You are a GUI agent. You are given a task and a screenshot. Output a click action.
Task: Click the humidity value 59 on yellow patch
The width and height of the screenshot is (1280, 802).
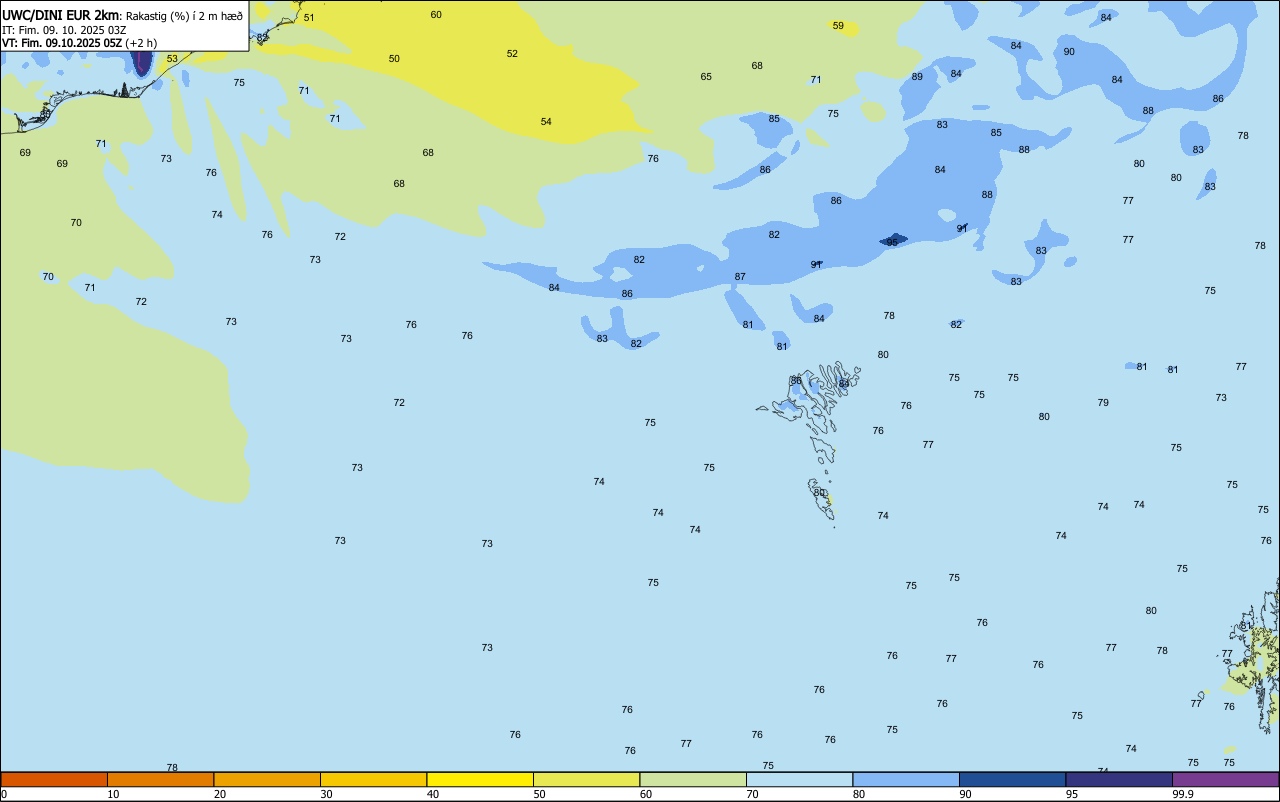(838, 26)
